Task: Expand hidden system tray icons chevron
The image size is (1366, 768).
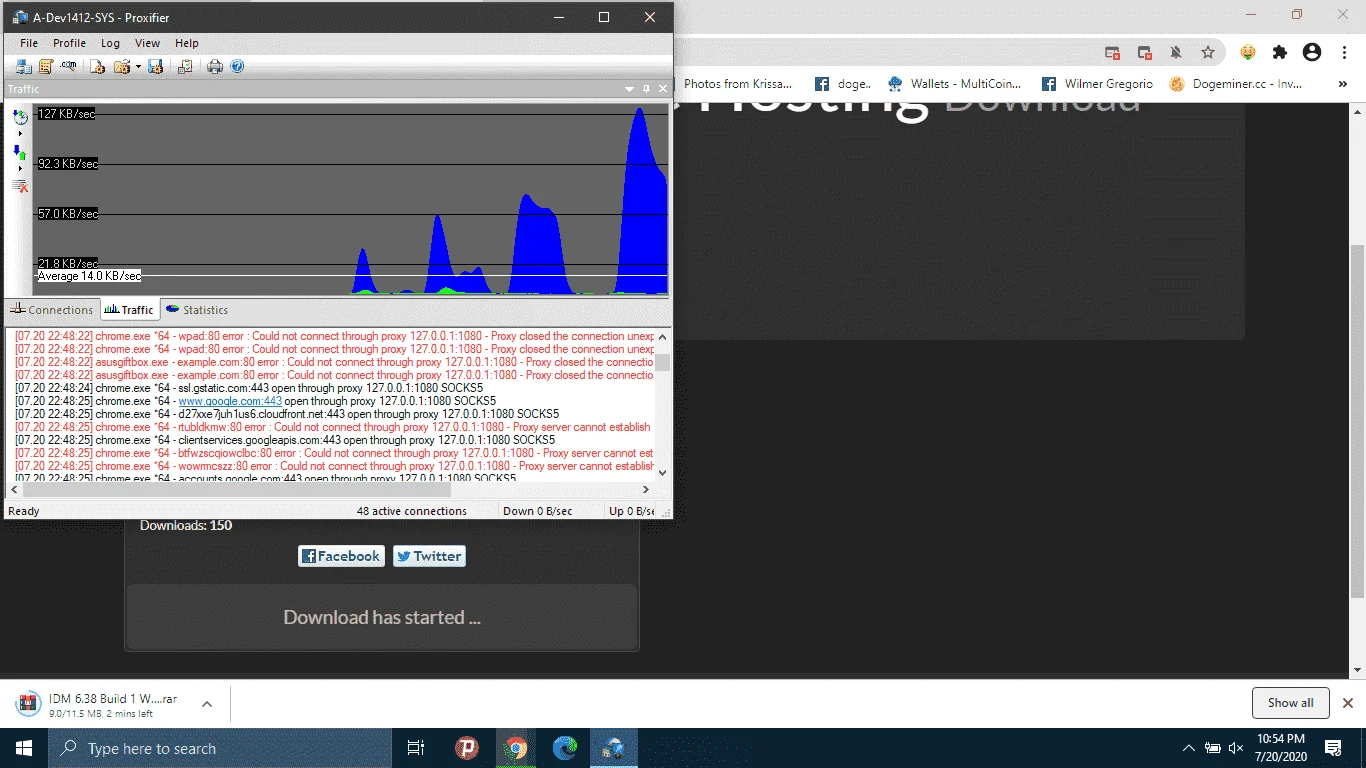Action: point(1188,748)
